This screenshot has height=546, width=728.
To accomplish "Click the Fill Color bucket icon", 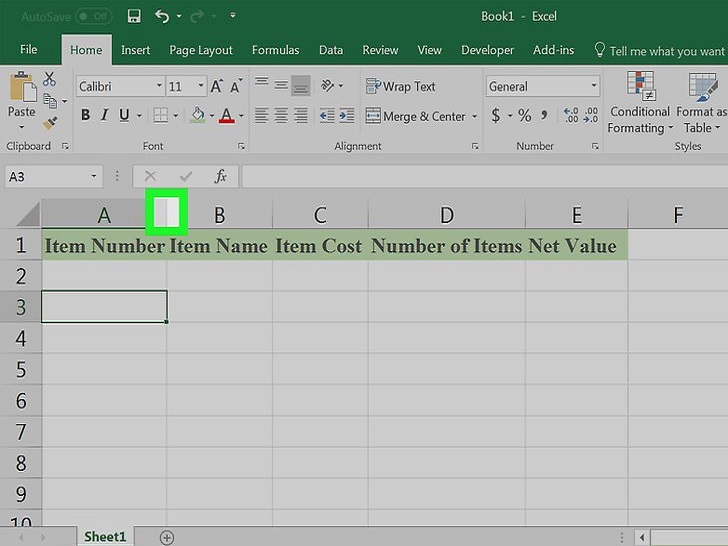I will (x=198, y=115).
